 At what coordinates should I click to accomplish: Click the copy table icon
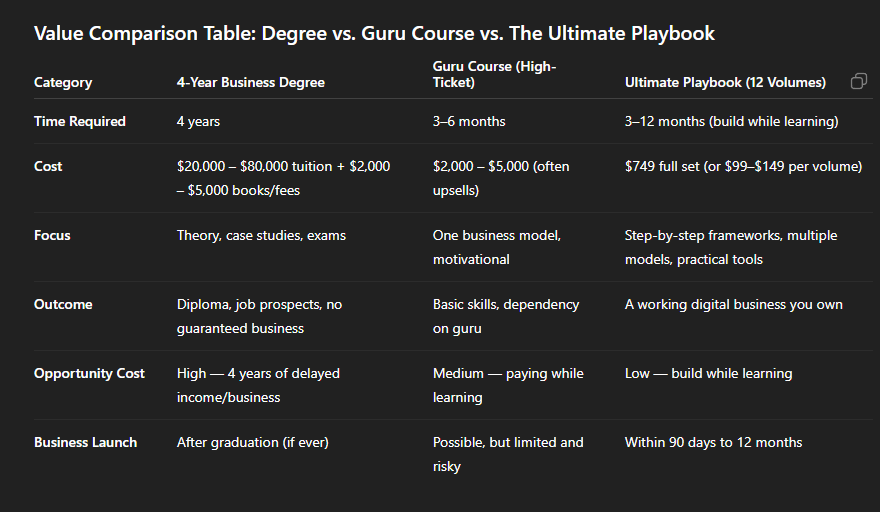point(858,82)
